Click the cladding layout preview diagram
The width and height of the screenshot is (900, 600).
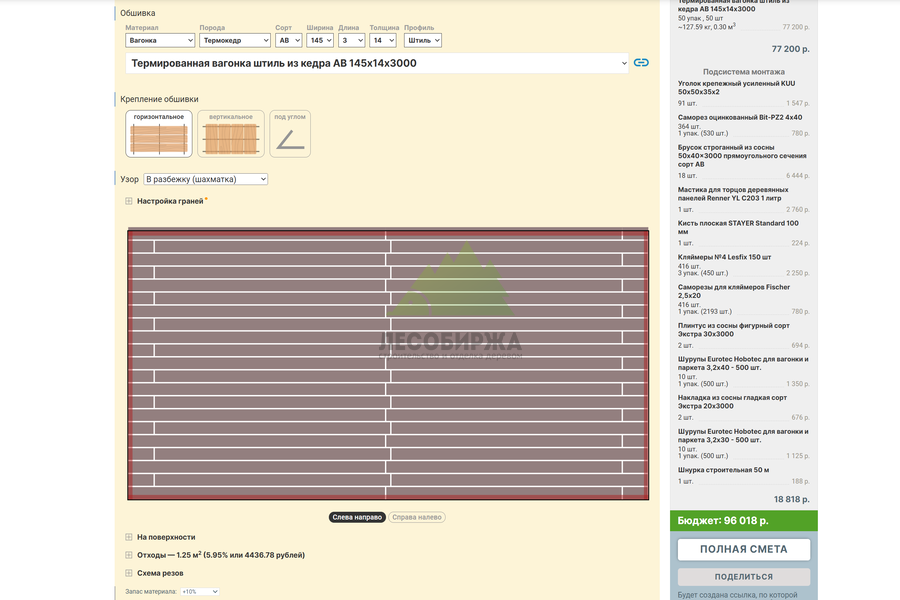click(x=388, y=364)
